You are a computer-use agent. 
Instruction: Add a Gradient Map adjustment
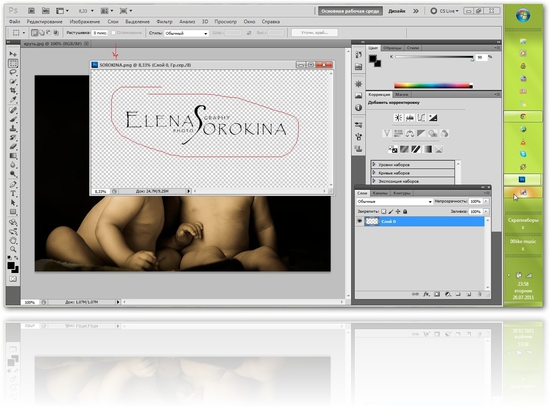click(x=427, y=149)
